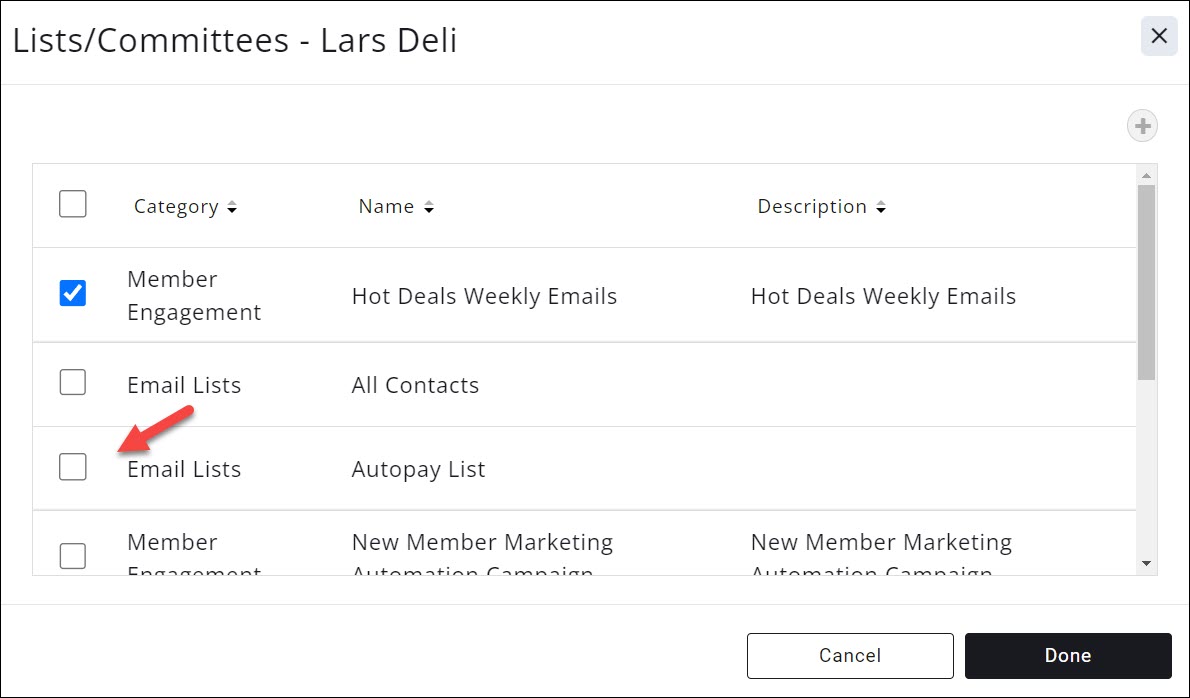Sort by Name column arrows

(x=429, y=208)
